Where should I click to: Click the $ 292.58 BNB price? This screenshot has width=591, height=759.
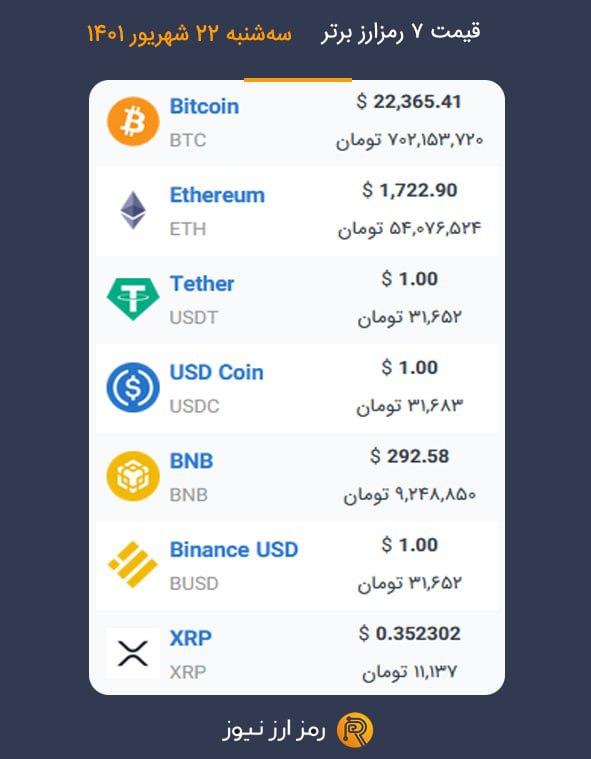(x=409, y=456)
